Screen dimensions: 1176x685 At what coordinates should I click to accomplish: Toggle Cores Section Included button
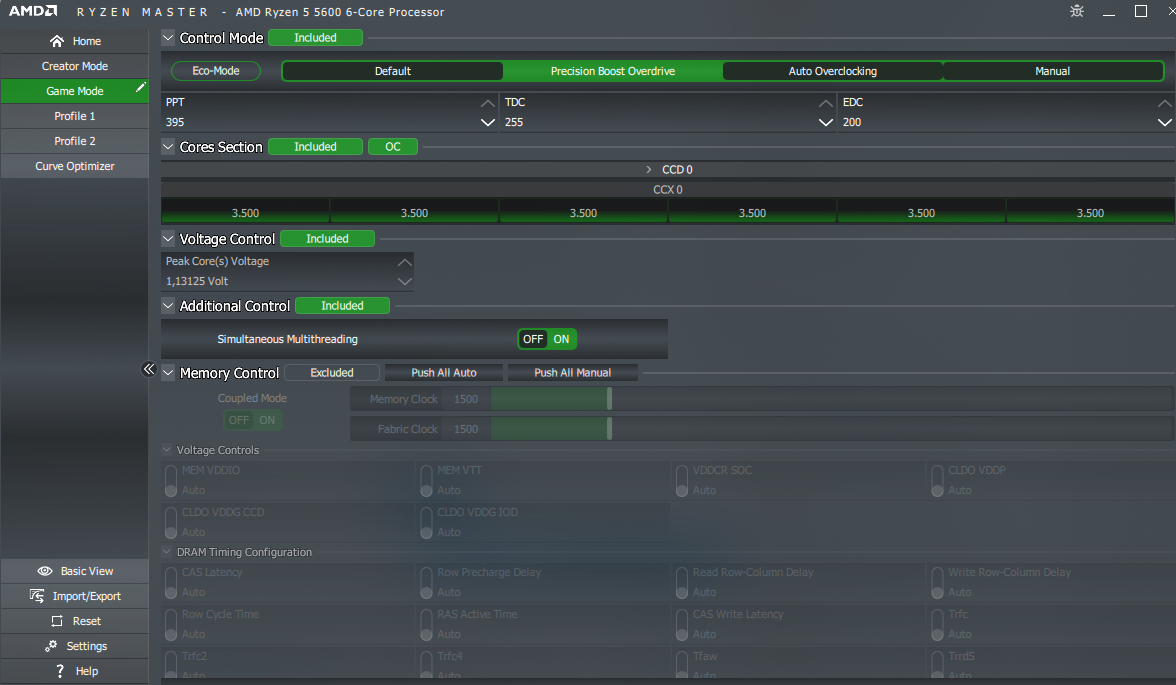pos(315,146)
